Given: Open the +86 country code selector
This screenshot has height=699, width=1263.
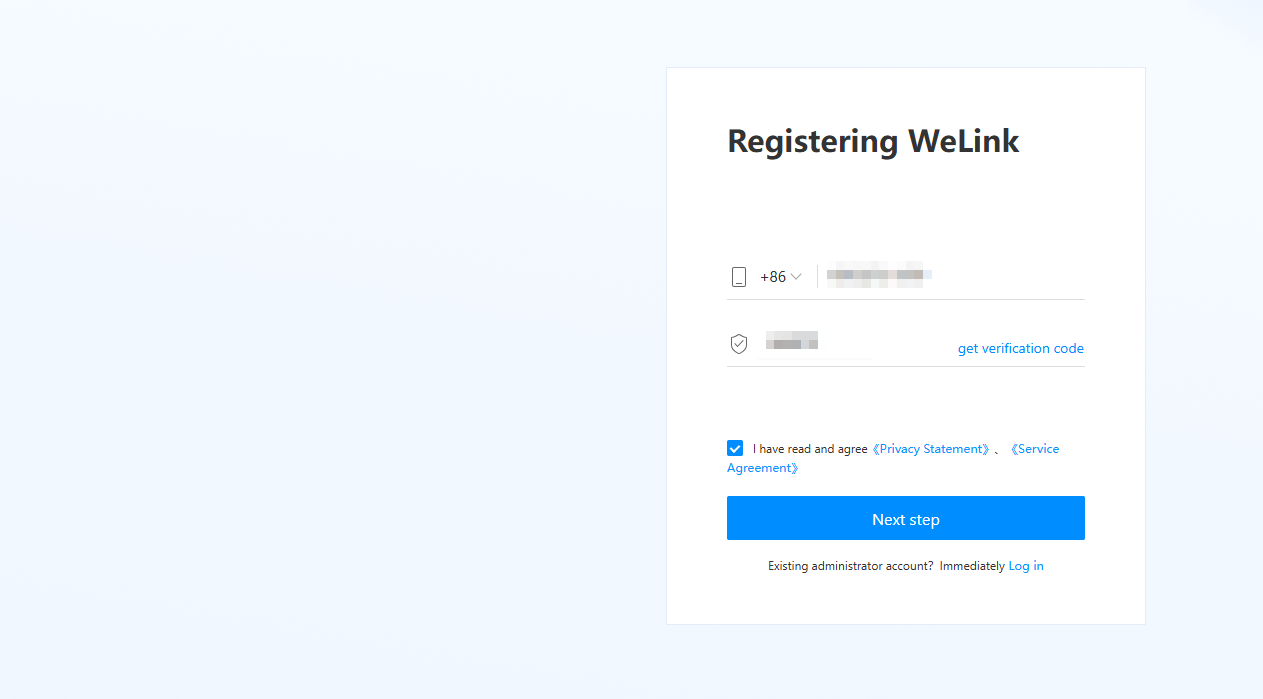Looking at the screenshot, I should pyautogui.click(x=781, y=277).
